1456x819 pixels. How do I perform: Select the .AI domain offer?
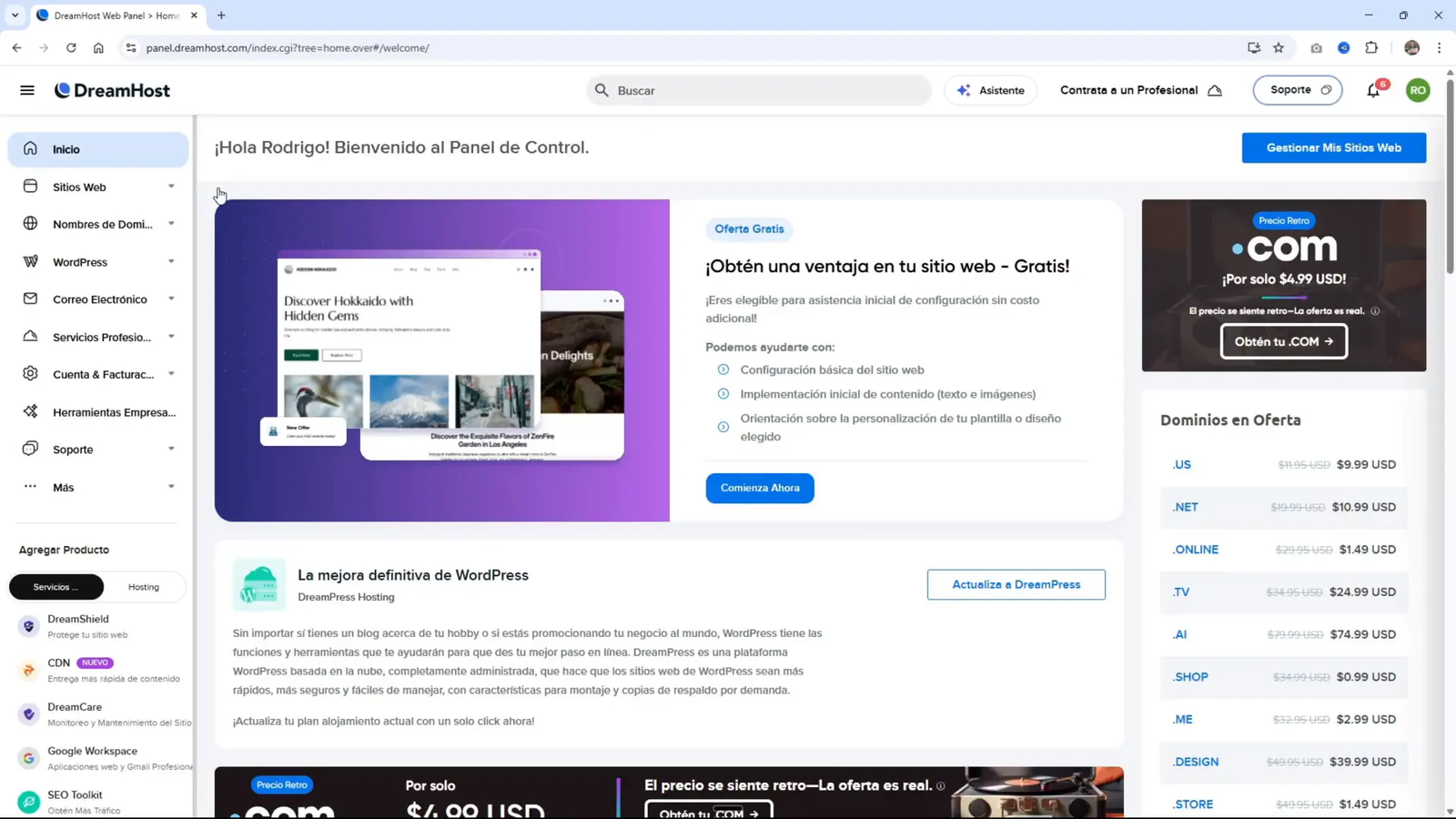pyautogui.click(x=1283, y=634)
